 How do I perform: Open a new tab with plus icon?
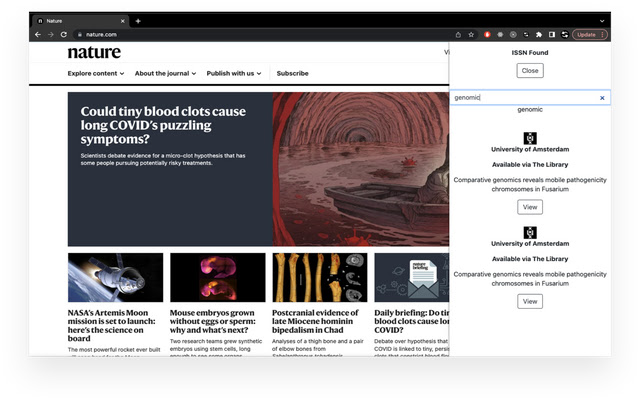point(138,21)
